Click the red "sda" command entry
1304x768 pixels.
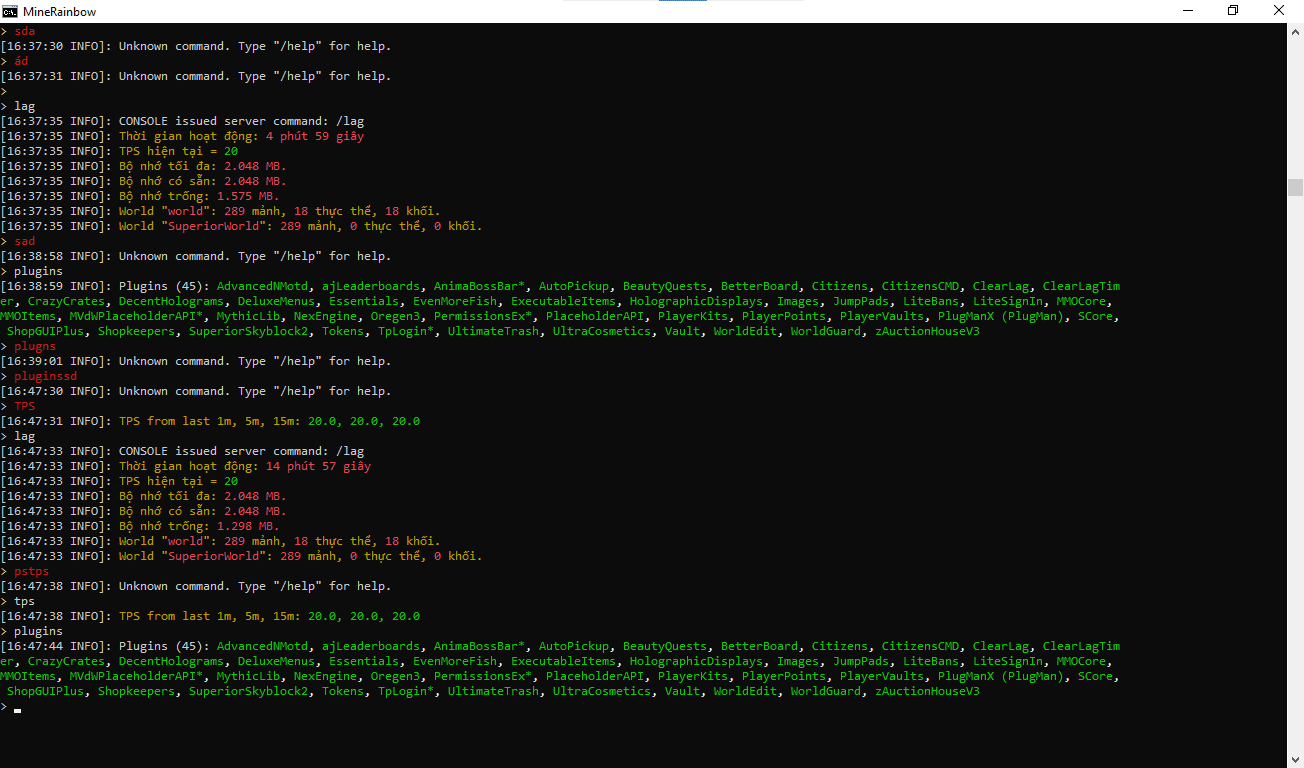pyautogui.click(x=24, y=31)
